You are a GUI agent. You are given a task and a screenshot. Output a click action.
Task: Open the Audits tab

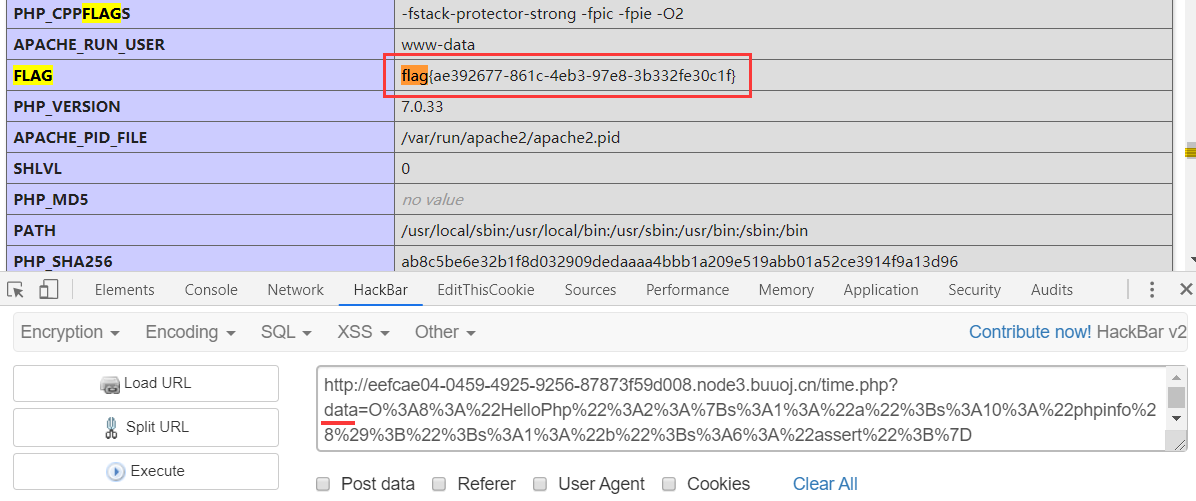pos(1052,290)
